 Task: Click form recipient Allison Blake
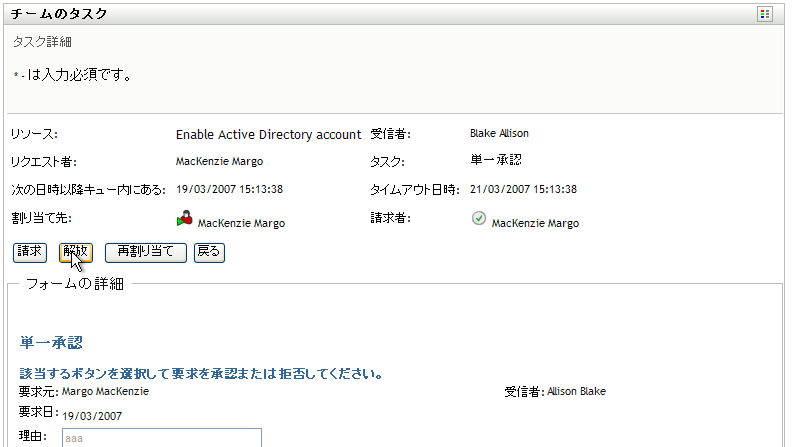click(x=576, y=391)
